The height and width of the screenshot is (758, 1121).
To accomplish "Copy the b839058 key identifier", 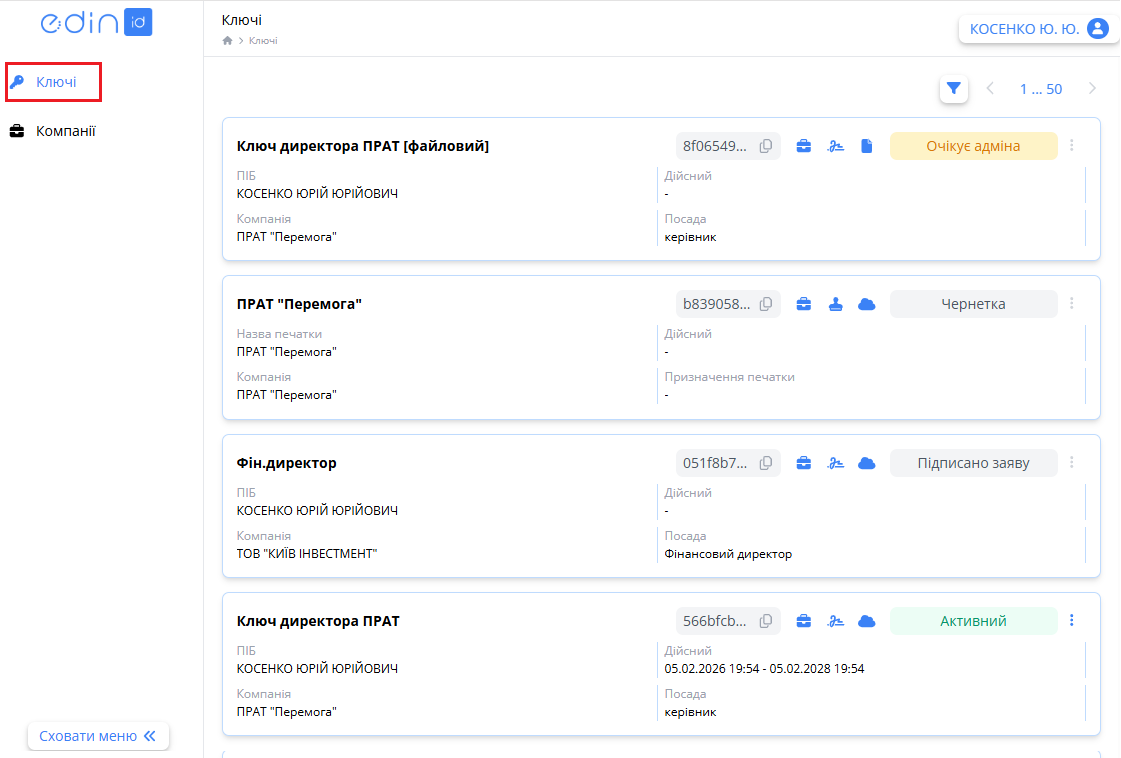I will 766,304.
